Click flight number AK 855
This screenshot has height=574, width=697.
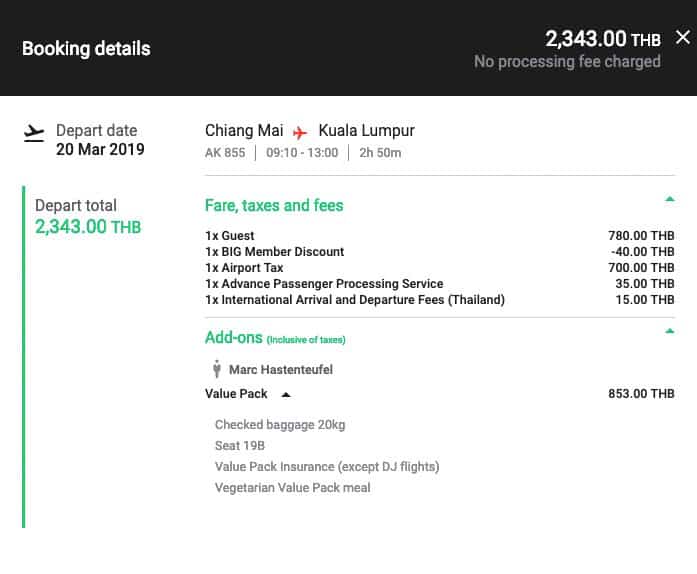pos(225,153)
